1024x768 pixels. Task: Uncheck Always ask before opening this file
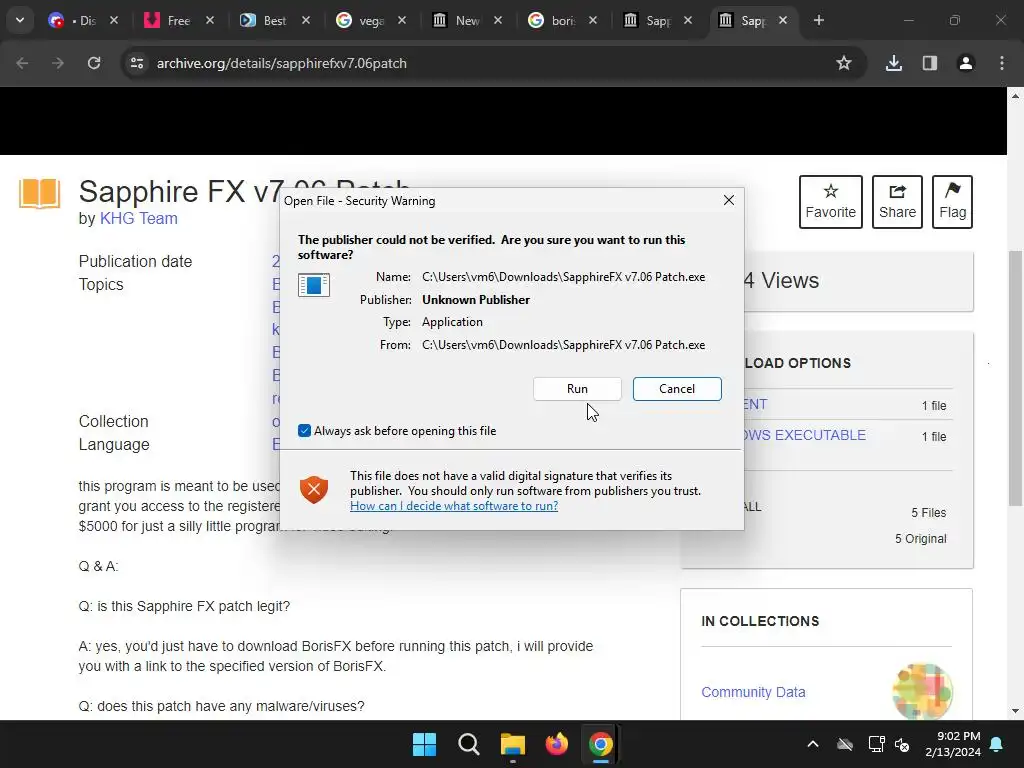(304, 430)
